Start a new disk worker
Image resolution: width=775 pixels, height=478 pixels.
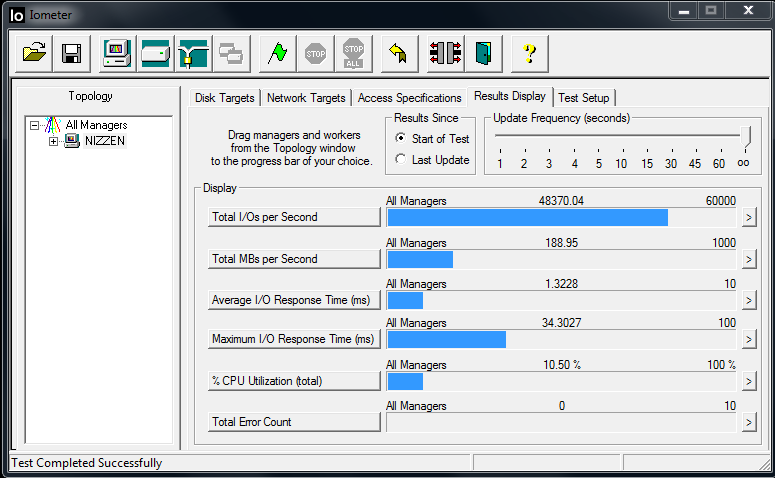[155, 53]
